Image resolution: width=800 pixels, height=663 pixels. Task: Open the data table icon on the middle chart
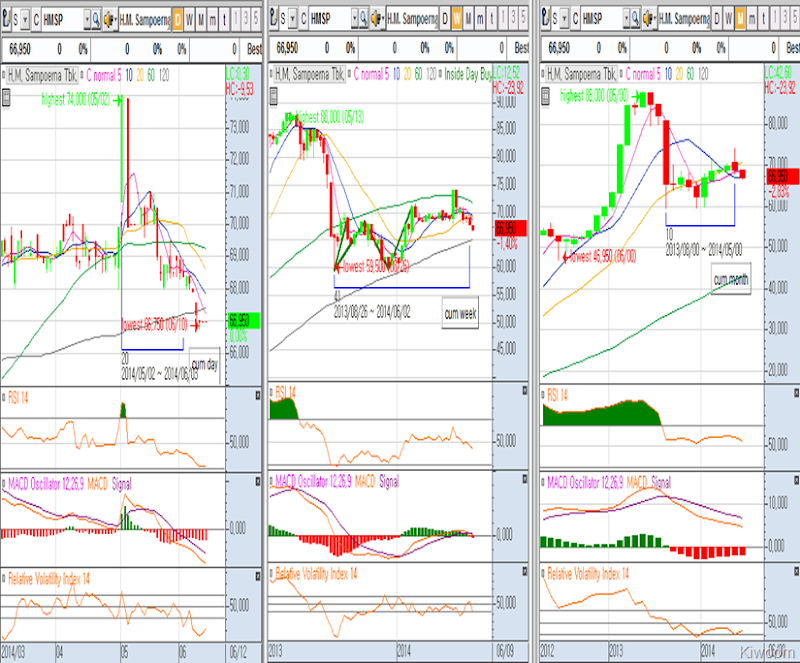(273, 96)
